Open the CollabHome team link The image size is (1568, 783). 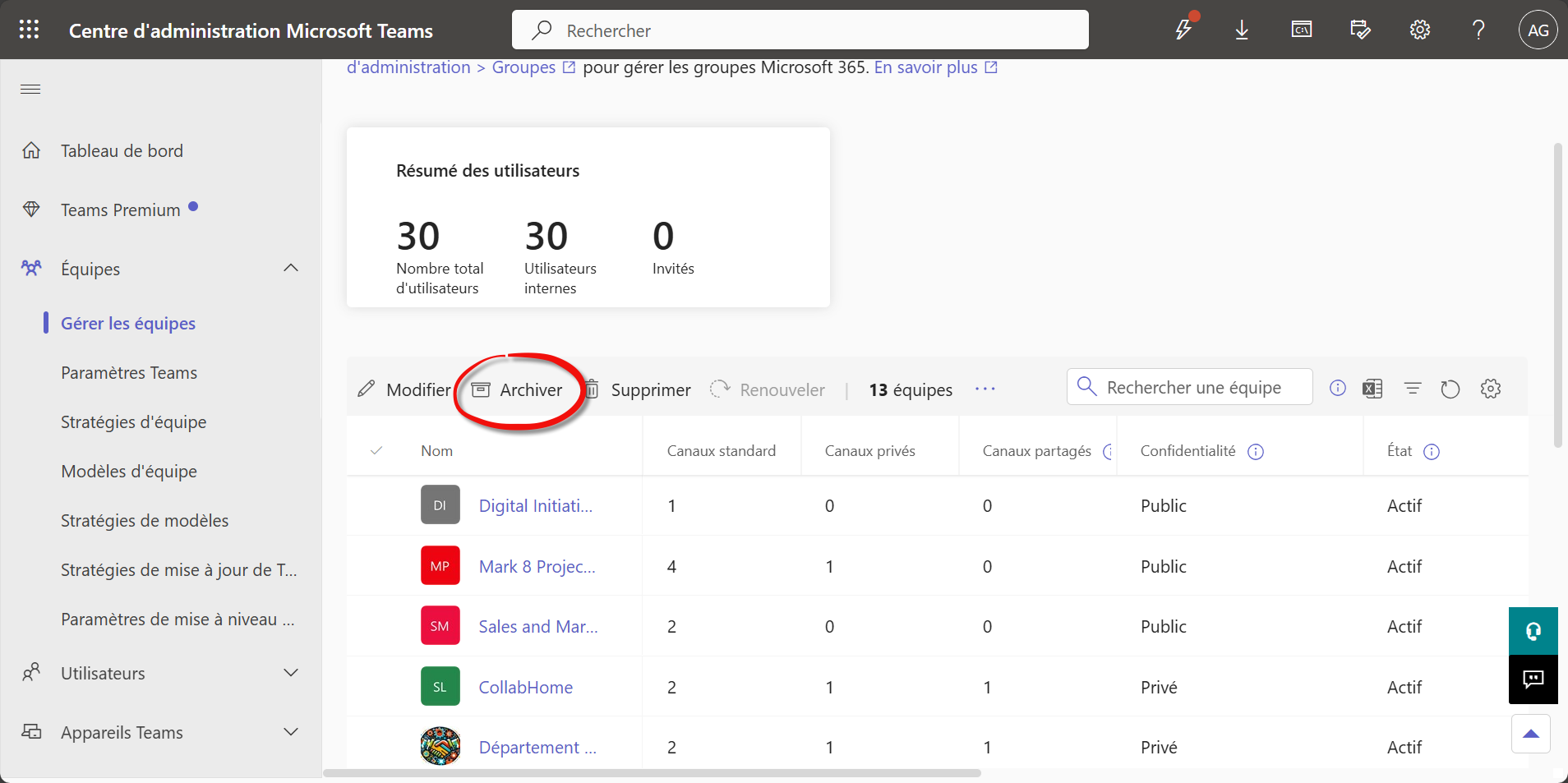click(526, 687)
